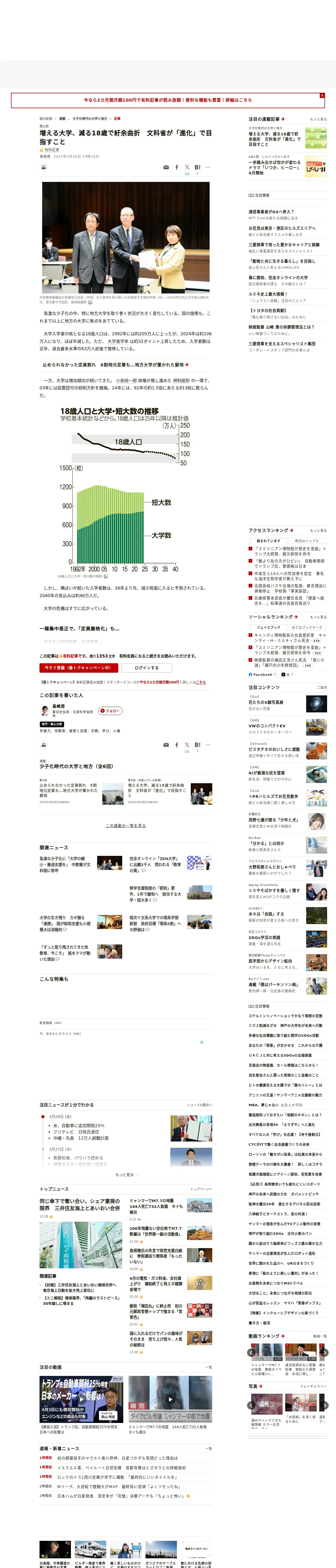Open the 2-month 100 yen campaign banner
This screenshot has width=336, height=1568.
[168, 100]
